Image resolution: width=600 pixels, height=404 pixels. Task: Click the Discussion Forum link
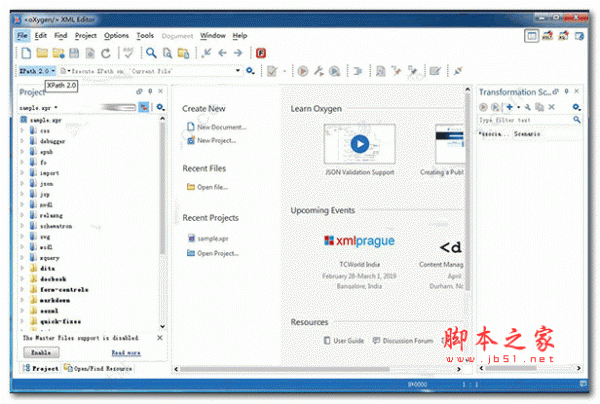[403, 340]
